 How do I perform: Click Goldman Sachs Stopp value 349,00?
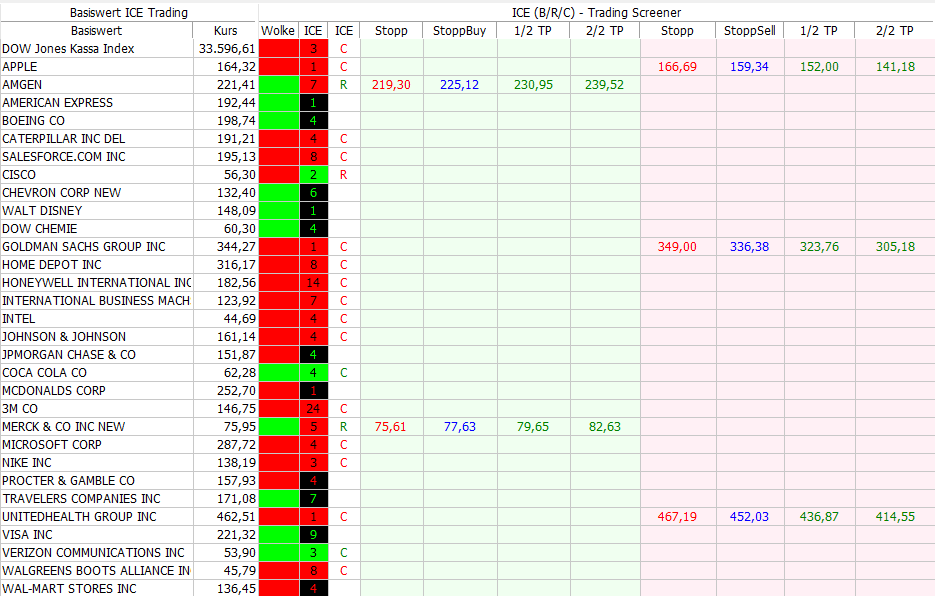pyautogui.click(x=677, y=246)
